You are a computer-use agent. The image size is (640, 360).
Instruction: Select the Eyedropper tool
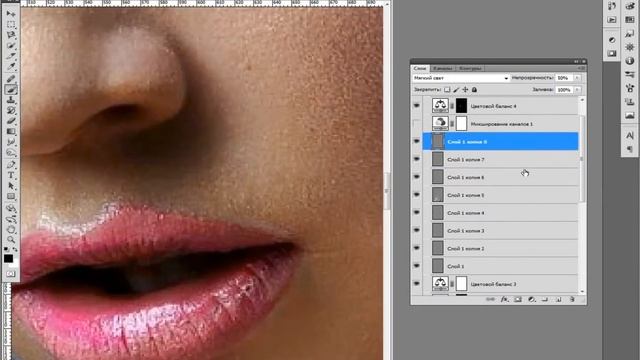[x=11, y=67]
